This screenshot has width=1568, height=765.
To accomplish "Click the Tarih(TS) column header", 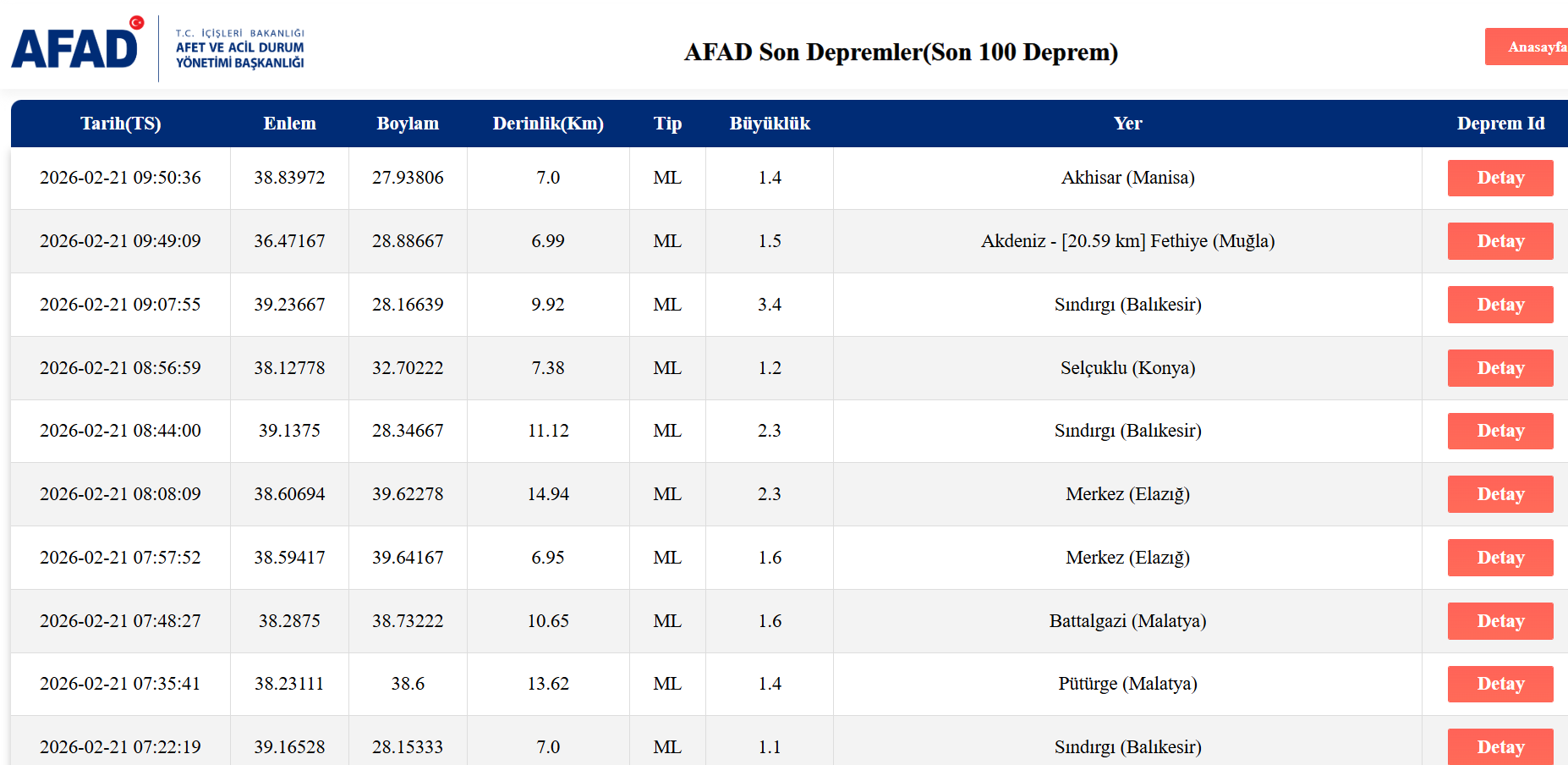I will click(x=120, y=124).
